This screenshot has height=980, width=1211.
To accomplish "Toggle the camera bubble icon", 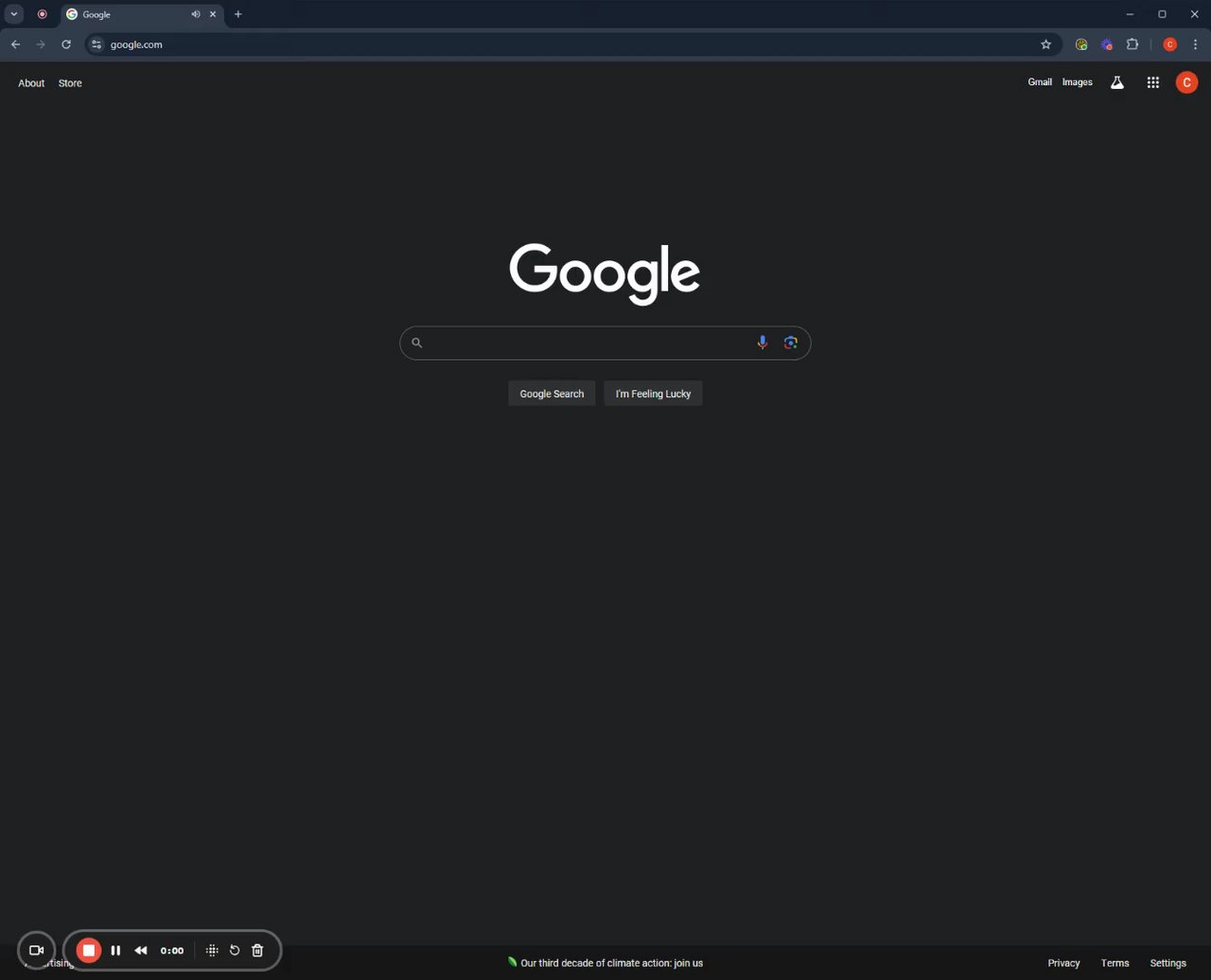I will (37, 951).
